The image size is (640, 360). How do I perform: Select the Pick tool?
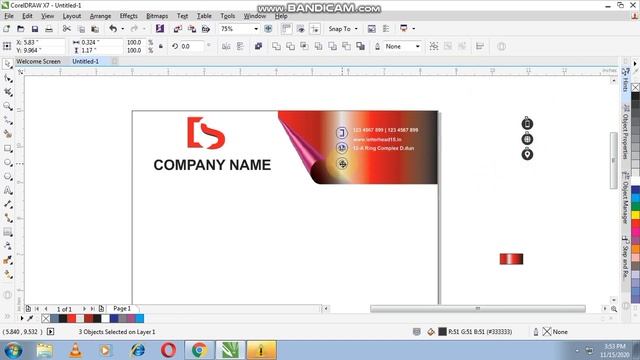(7, 64)
